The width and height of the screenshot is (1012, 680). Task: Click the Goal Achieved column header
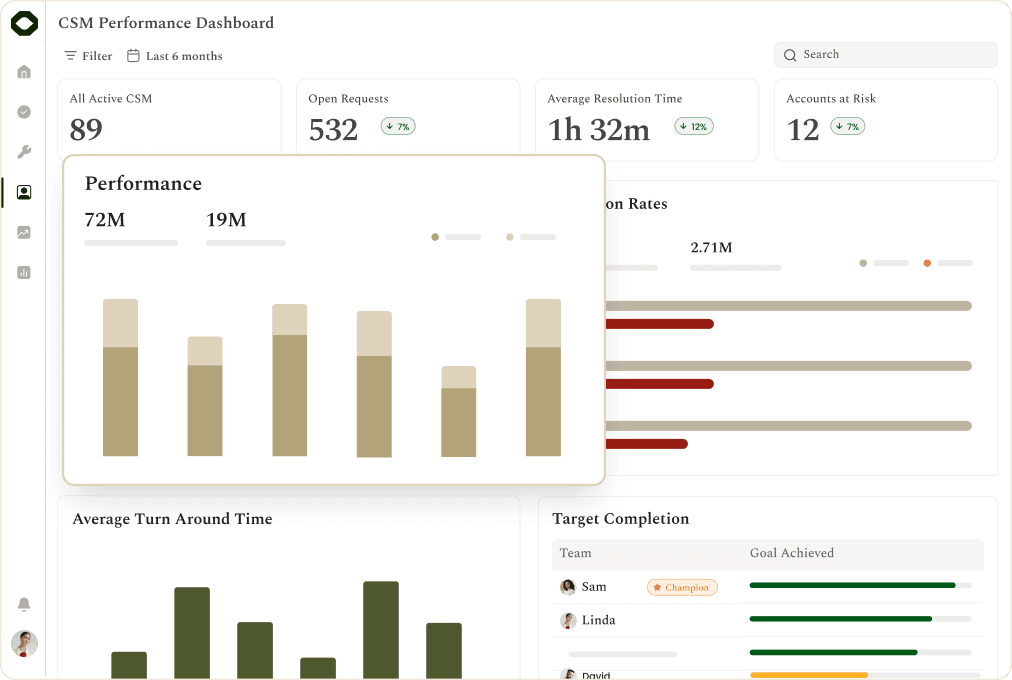(x=792, y=553)
